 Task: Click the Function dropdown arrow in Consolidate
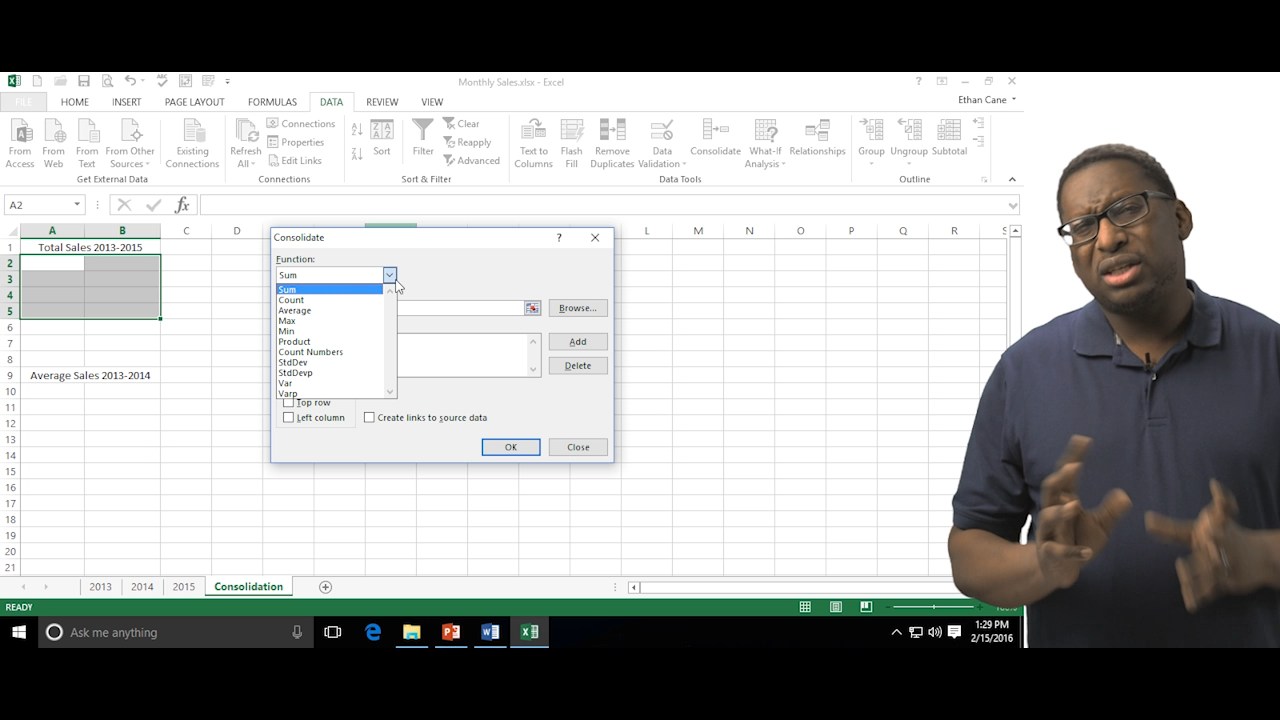point(389,275)
